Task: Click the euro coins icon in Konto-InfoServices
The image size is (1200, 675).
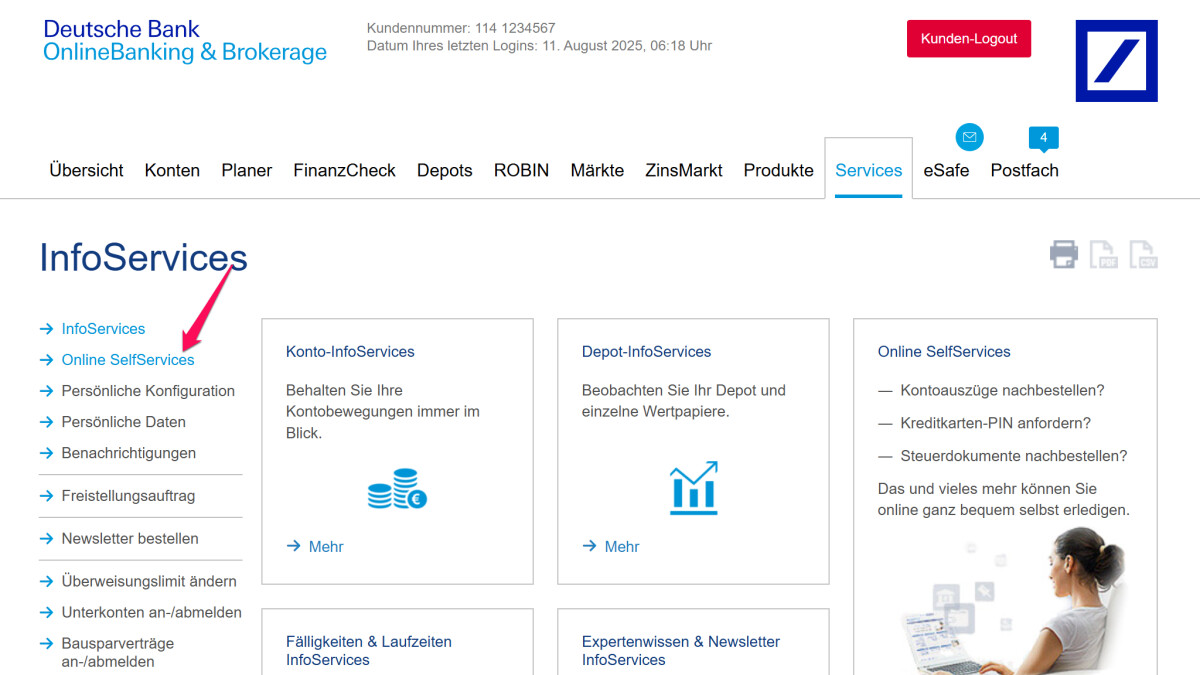Action: pos(397,489)
